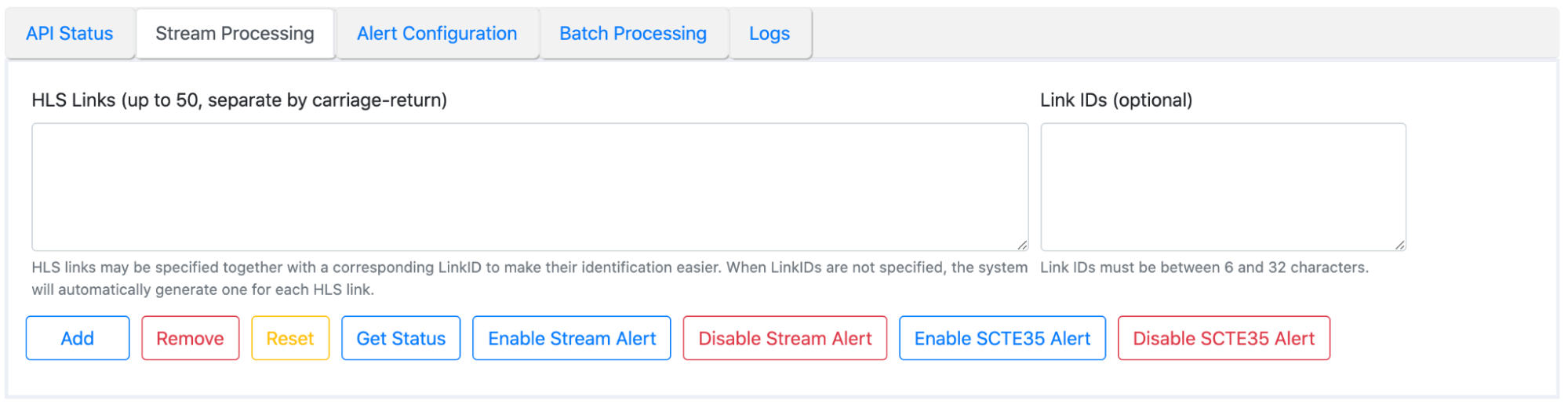Open the Logs tab

(769, 34)
